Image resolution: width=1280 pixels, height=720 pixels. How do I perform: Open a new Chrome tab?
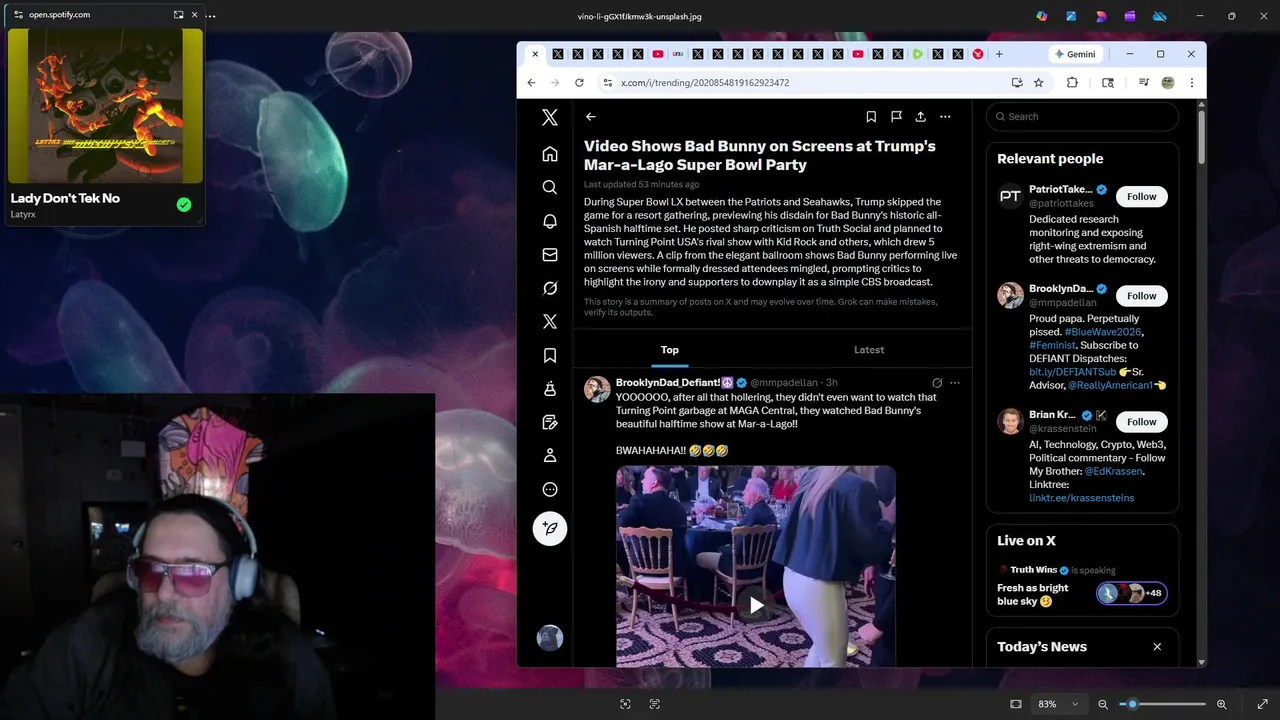[x=999, y=54]
